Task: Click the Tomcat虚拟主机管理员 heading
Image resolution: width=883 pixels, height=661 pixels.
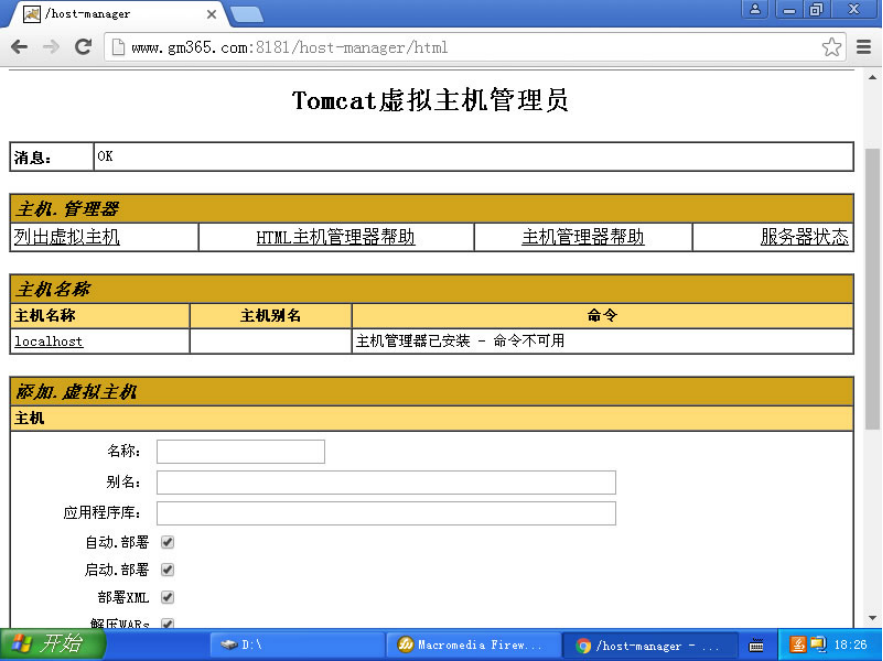Action: [430, 101]
